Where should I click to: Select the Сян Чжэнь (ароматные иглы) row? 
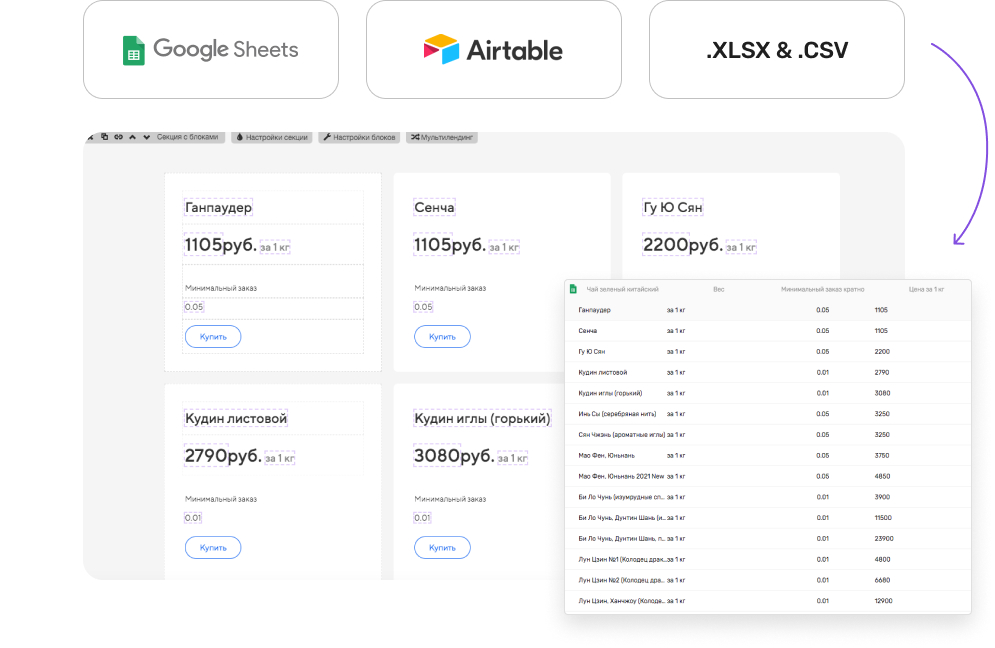(768, 435)
